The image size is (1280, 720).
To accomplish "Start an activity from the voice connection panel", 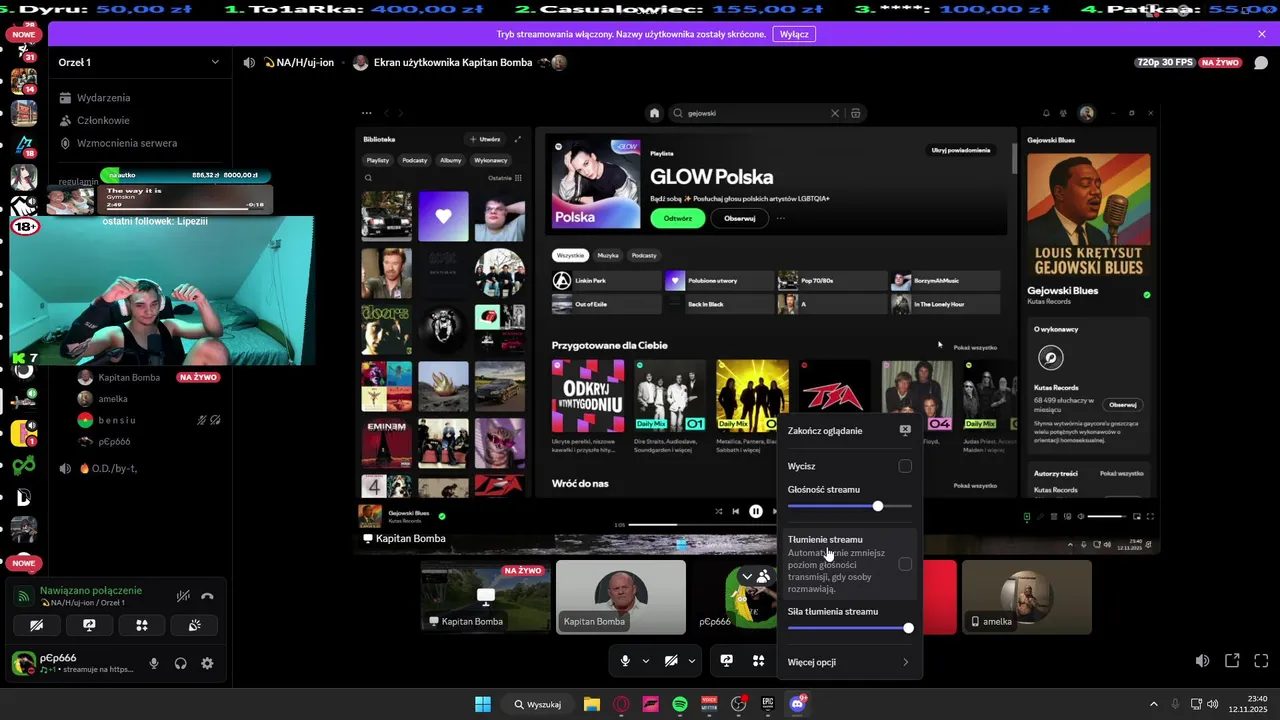I will coord(142,625).
